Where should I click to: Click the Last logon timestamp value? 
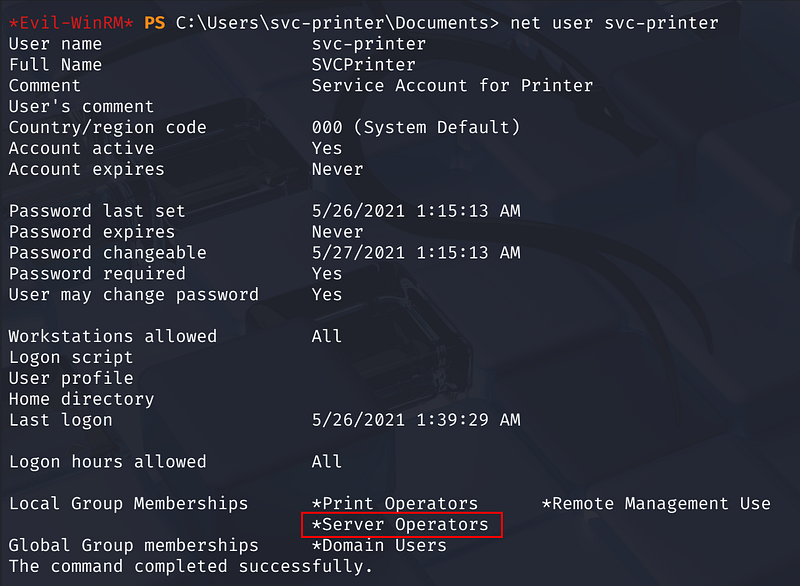(x=416, y=420)
